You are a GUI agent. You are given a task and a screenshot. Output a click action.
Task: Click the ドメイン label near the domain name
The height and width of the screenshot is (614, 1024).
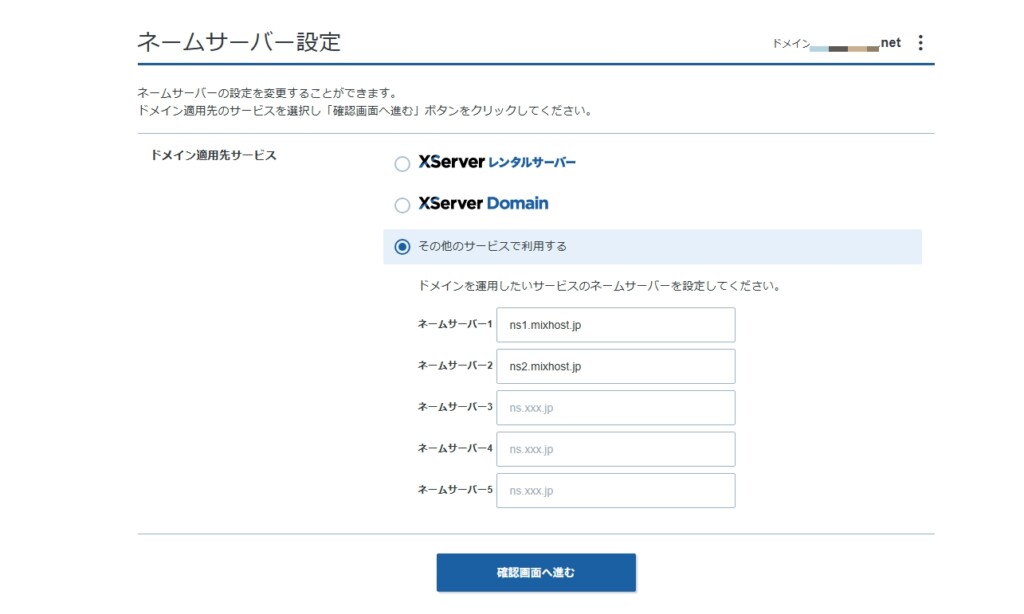790,44
